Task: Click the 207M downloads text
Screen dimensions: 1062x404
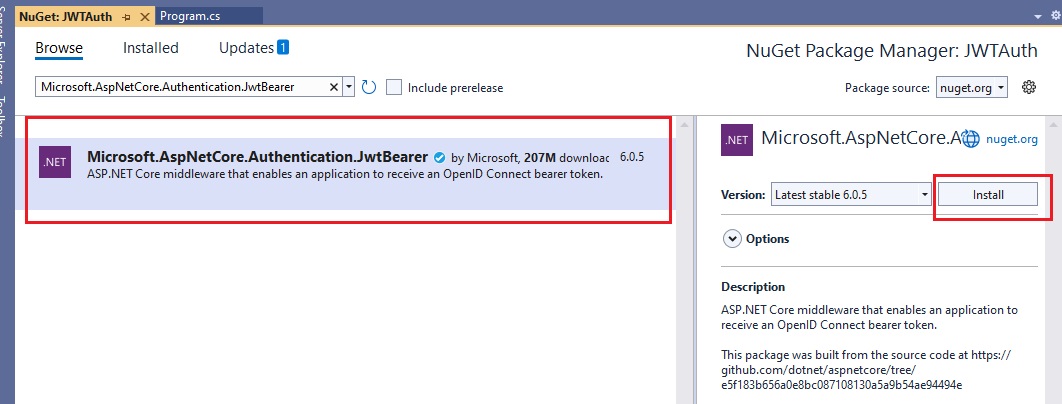Action: pyautogui.click(x=567, y=157)
